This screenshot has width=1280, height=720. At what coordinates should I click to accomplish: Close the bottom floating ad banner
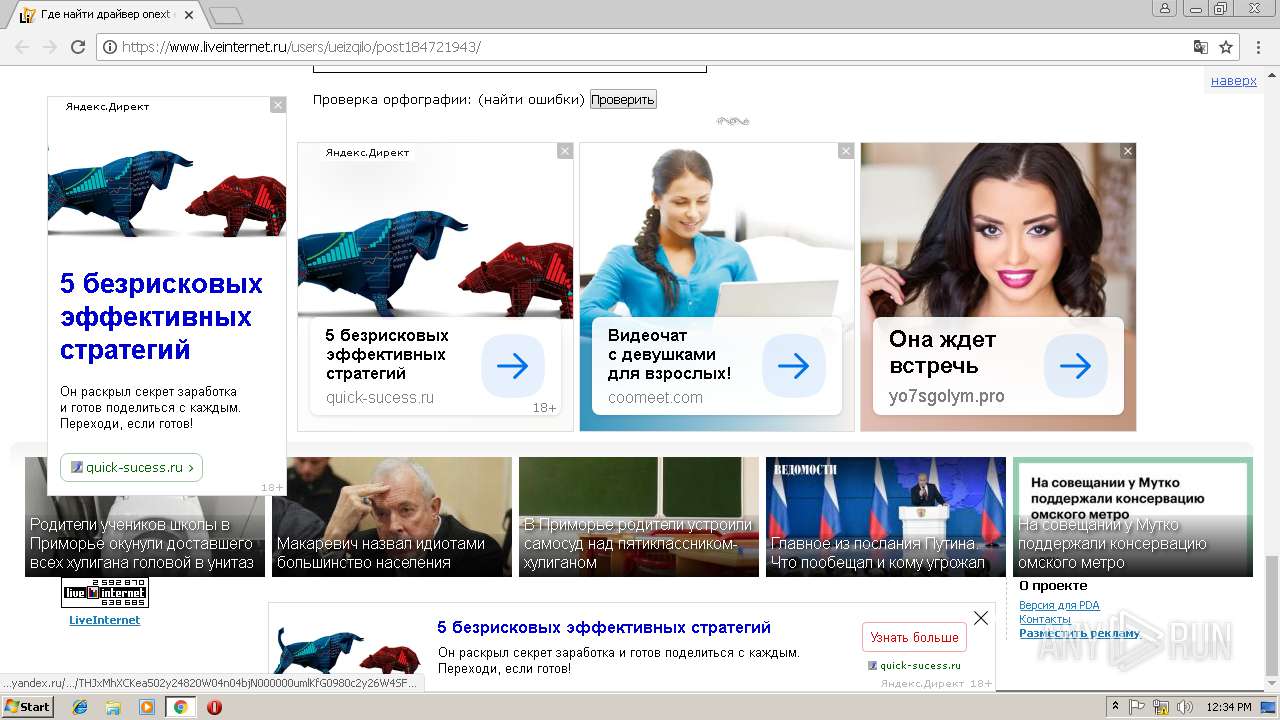(x=981, y=618)
